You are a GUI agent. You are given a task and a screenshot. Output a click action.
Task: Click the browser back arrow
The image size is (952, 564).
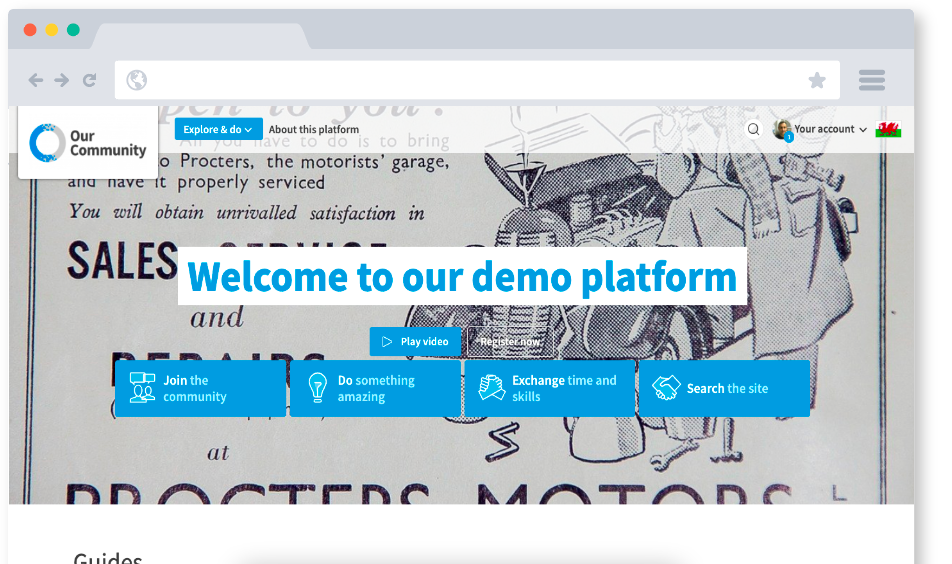tap(36, 80)
